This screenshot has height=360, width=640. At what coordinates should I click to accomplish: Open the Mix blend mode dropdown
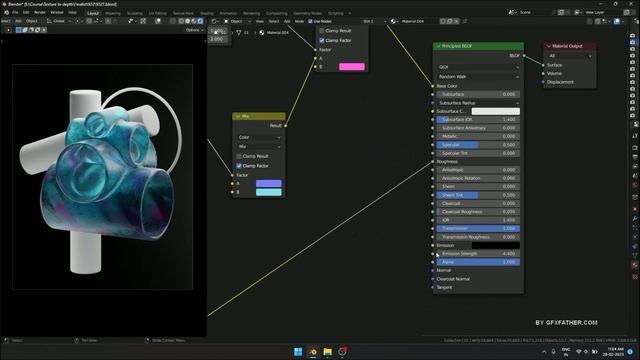(x=259, y=147)
